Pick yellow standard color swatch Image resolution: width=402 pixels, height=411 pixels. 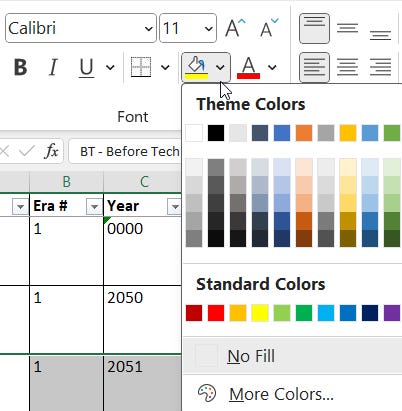260,313
